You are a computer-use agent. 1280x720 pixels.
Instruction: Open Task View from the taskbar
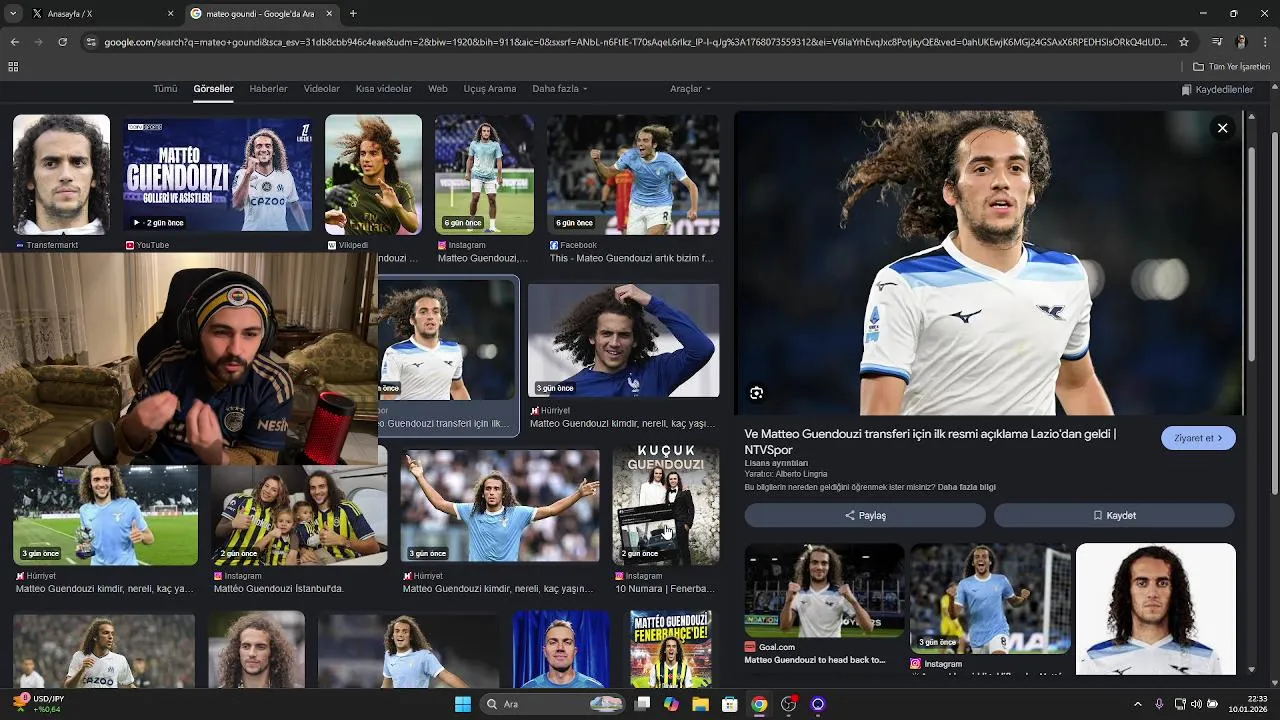(x=642, y=704)
